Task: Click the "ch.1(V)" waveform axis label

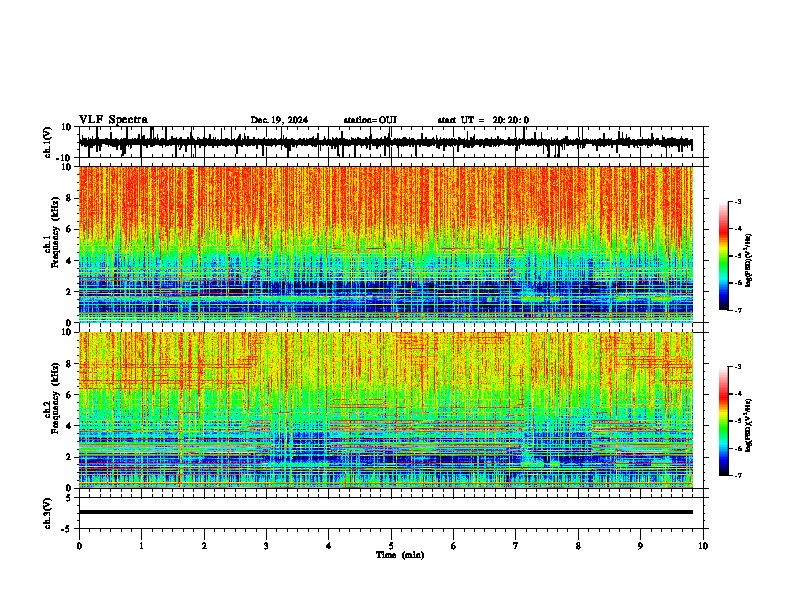Action: [x=48, y=142]
